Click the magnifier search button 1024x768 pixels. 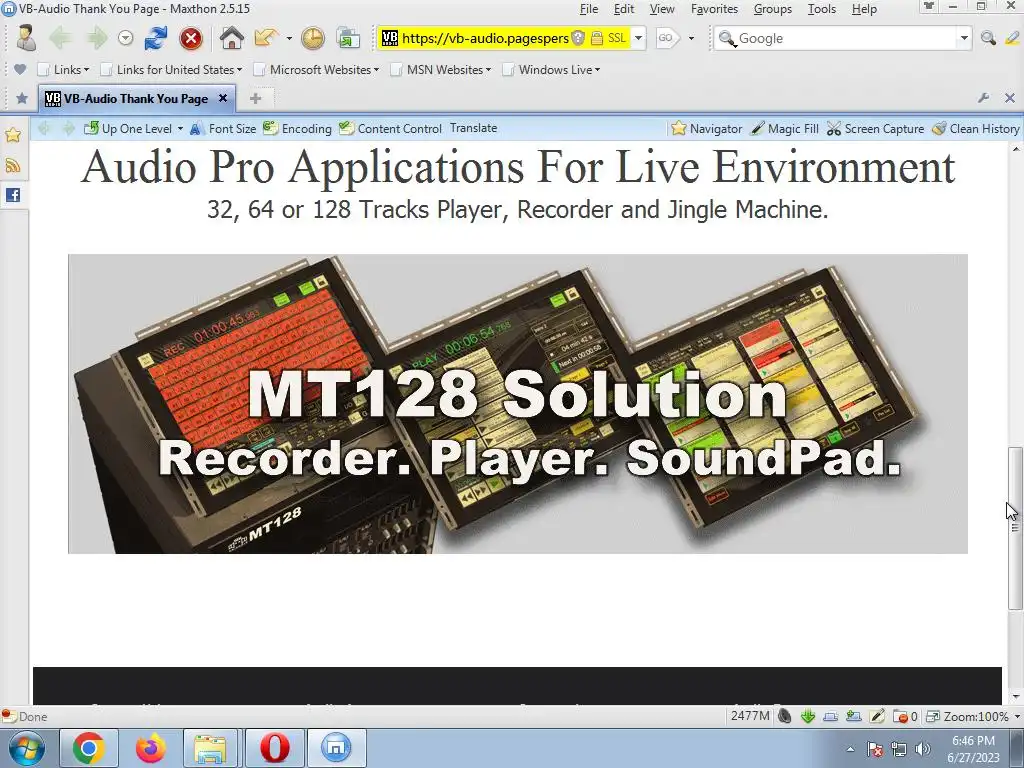(x=988, y=39)
